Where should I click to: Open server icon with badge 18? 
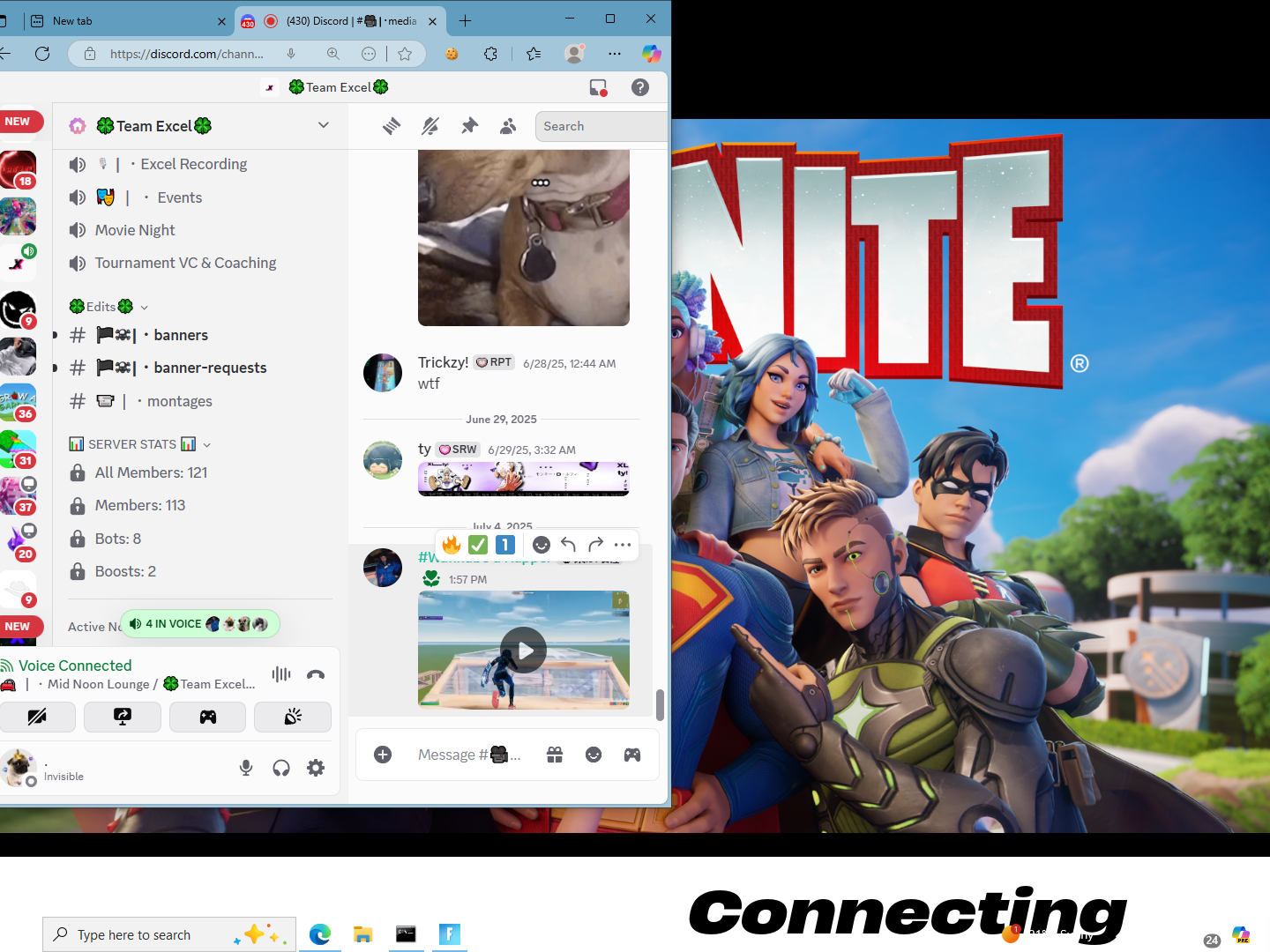pos(18,169)
